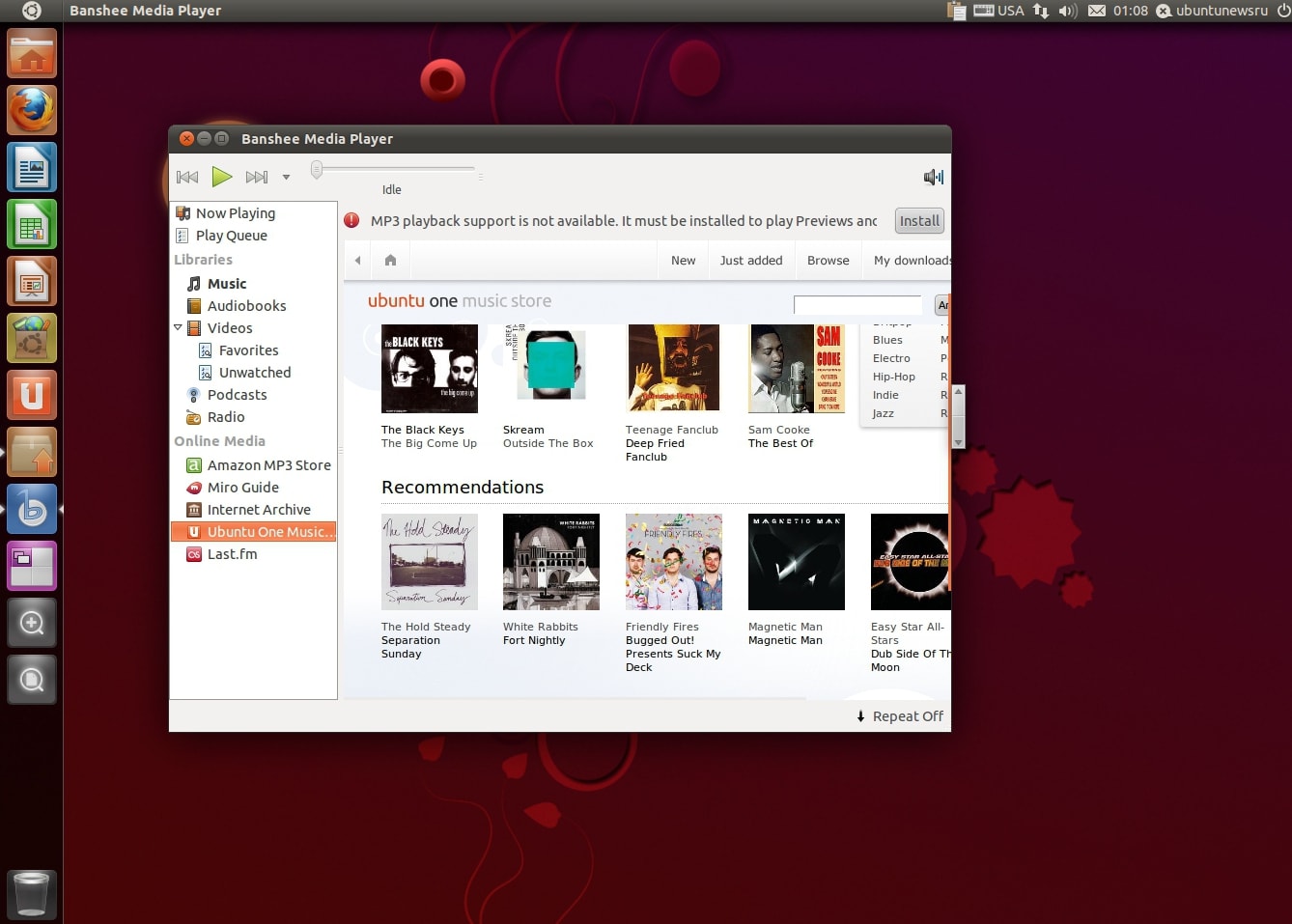Toggle the Repeat Off mode selector

[x=899, y=716]
